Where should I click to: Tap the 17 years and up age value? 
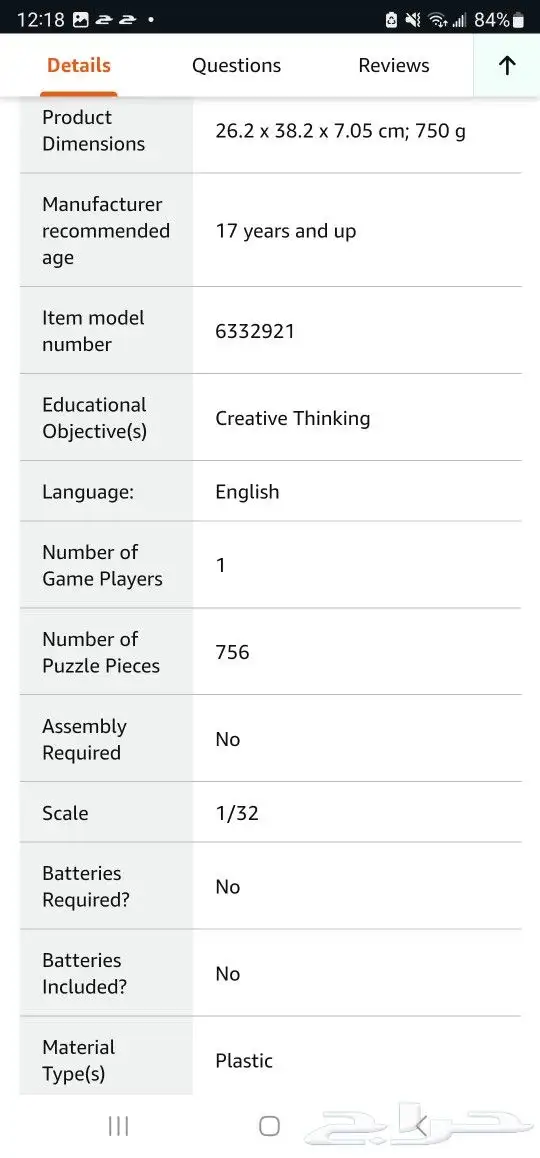pos(285,231)
